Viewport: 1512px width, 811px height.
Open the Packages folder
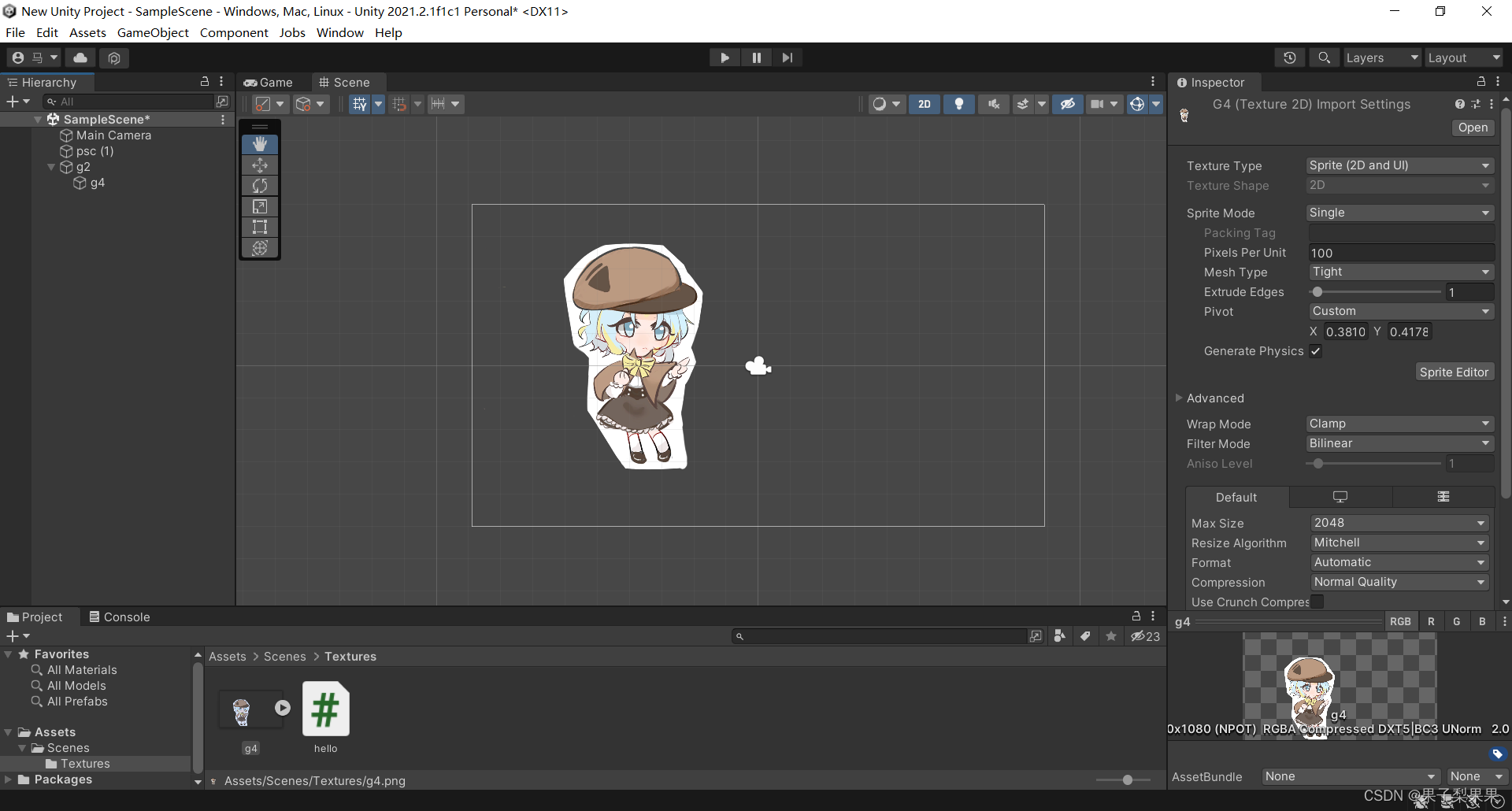point(63,780)
